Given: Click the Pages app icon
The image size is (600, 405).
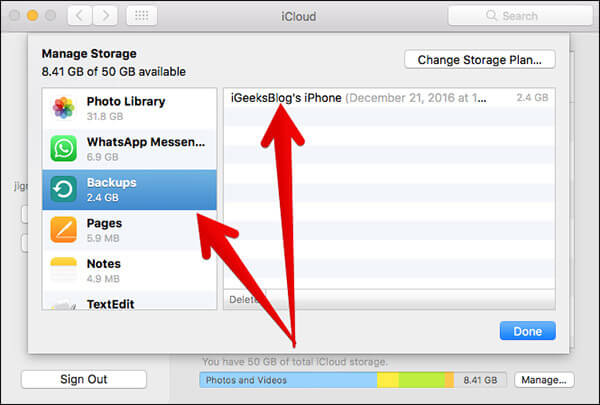Looking at the screenshot, I should click(x=64, y=231).
